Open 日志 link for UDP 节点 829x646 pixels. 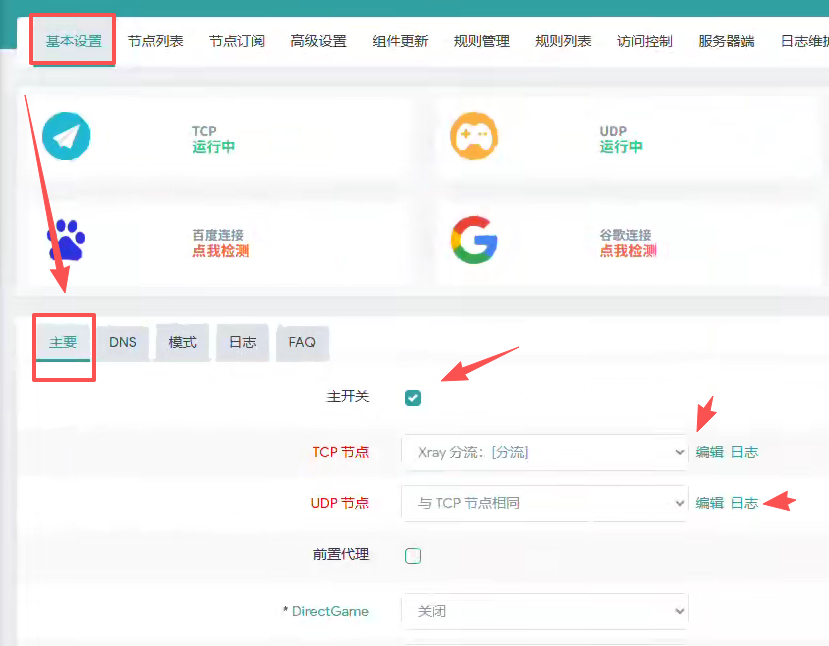tap(744, 503)
